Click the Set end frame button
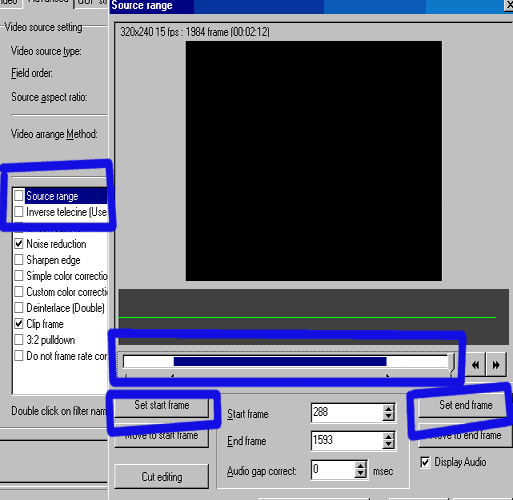Viewport: 513px width, 500px height. (x=466, y=405)
